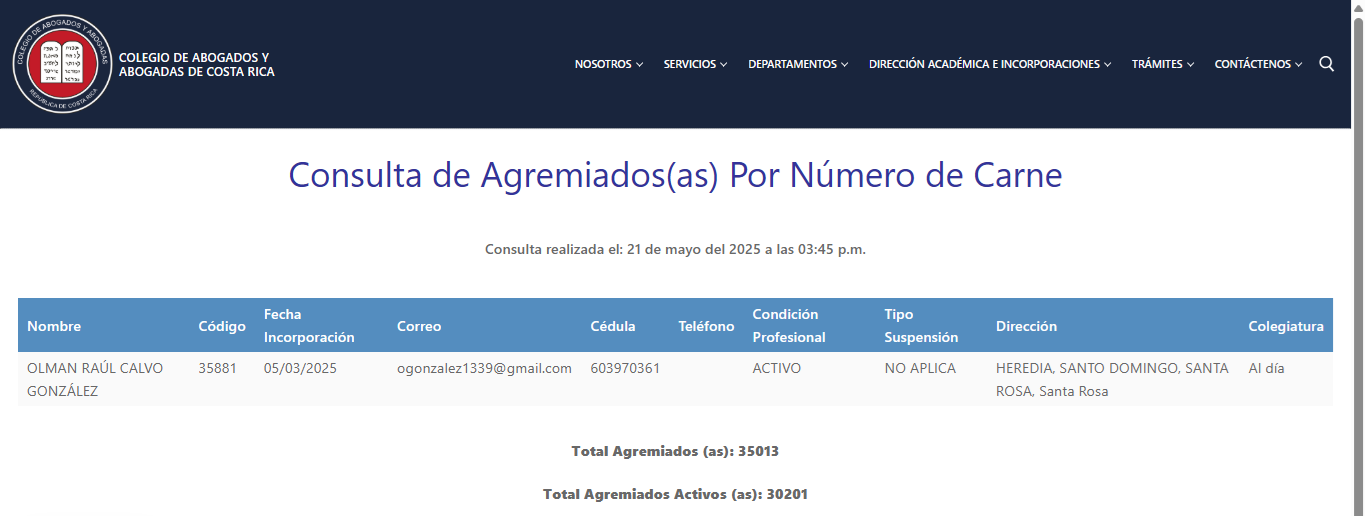The image size is (1365, 516).
Task: Show the Contáctenos menu options
Action: click(1257, 64)
